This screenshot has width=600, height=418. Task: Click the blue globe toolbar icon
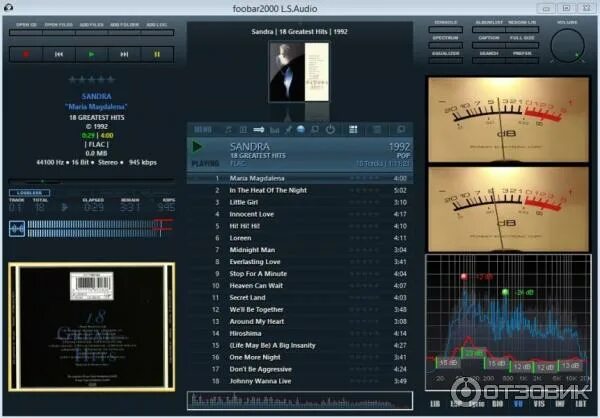[x=301, y=130]
